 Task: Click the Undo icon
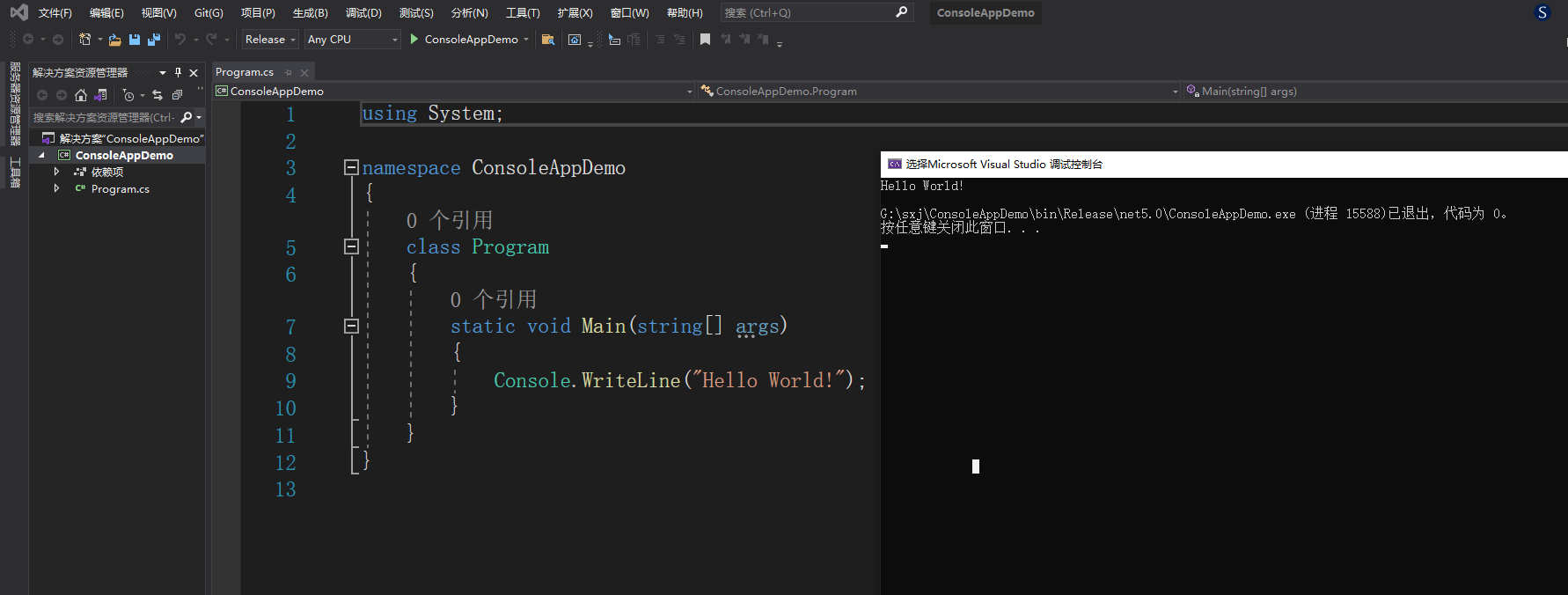pos(180,40)
